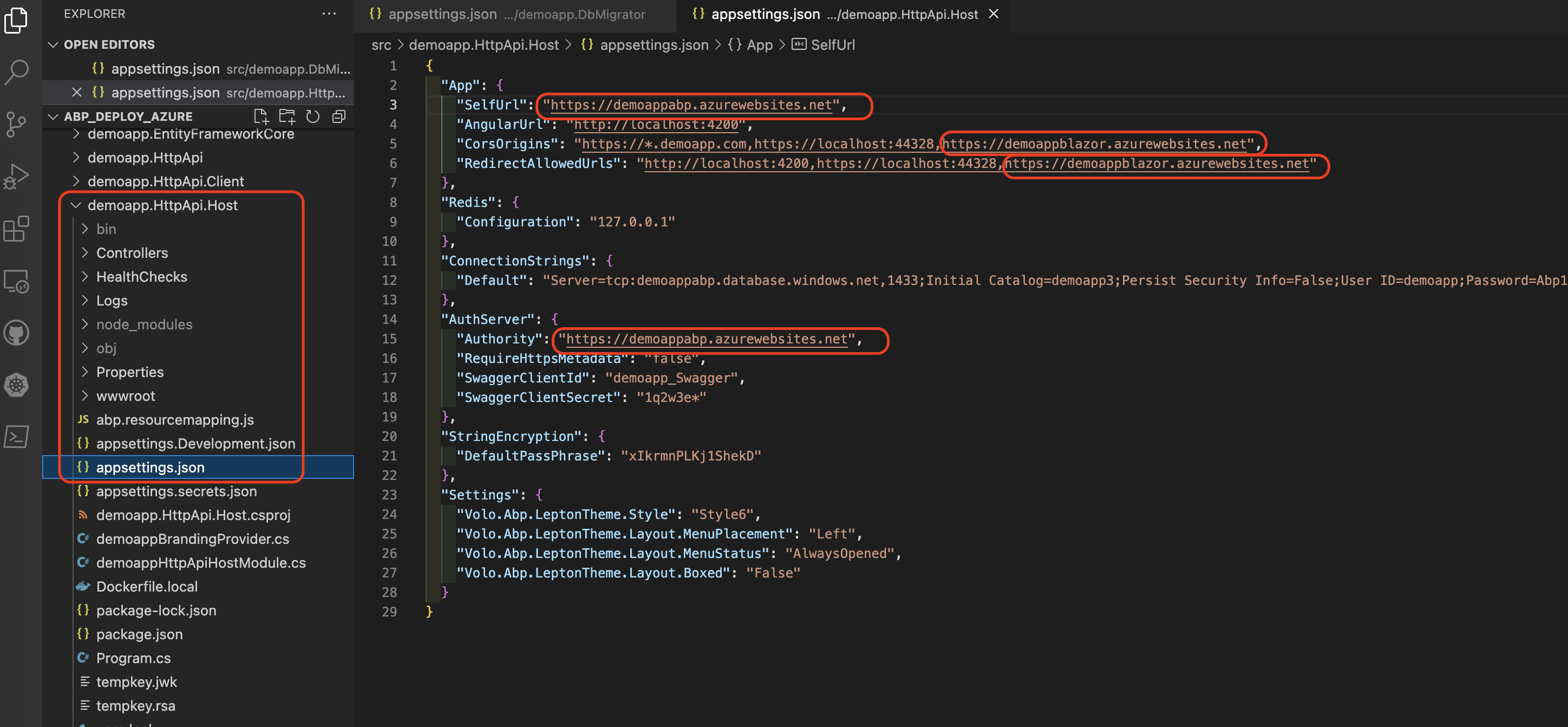This screenshot has width=1568, height=727.
Task: Open the Extensions view
Action: click(x=16, y=229)
